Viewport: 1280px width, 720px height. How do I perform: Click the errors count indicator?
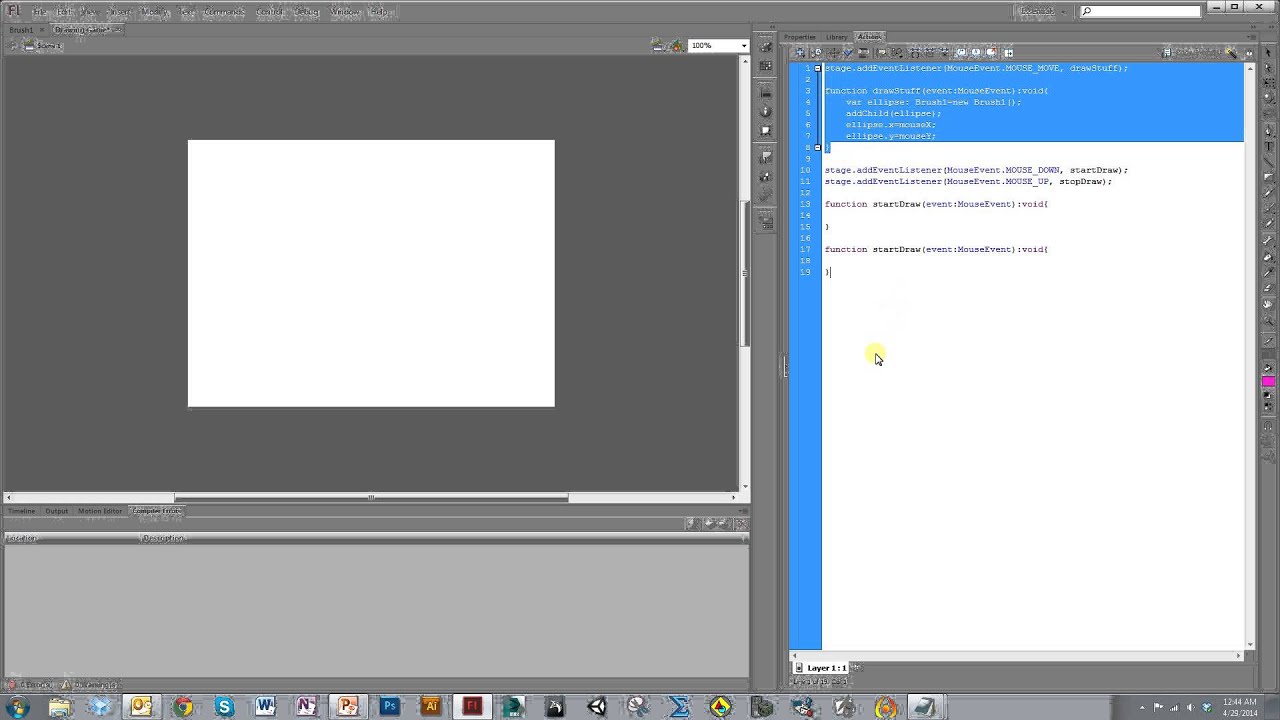coord(30,685)
